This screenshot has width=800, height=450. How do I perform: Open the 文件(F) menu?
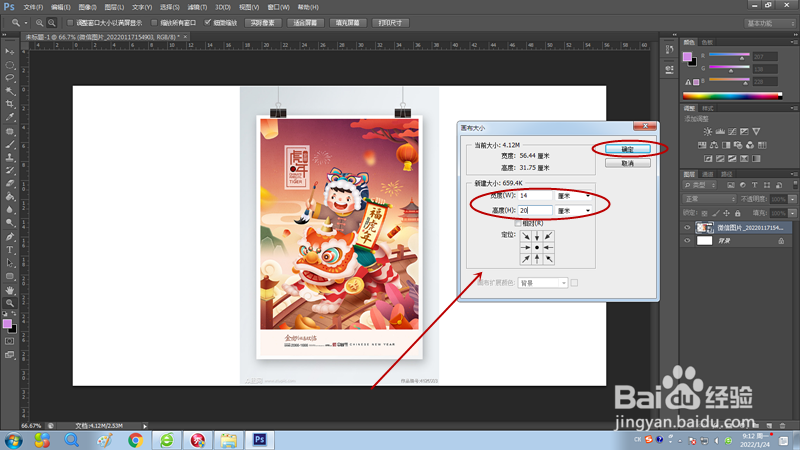tap(33, 7)
